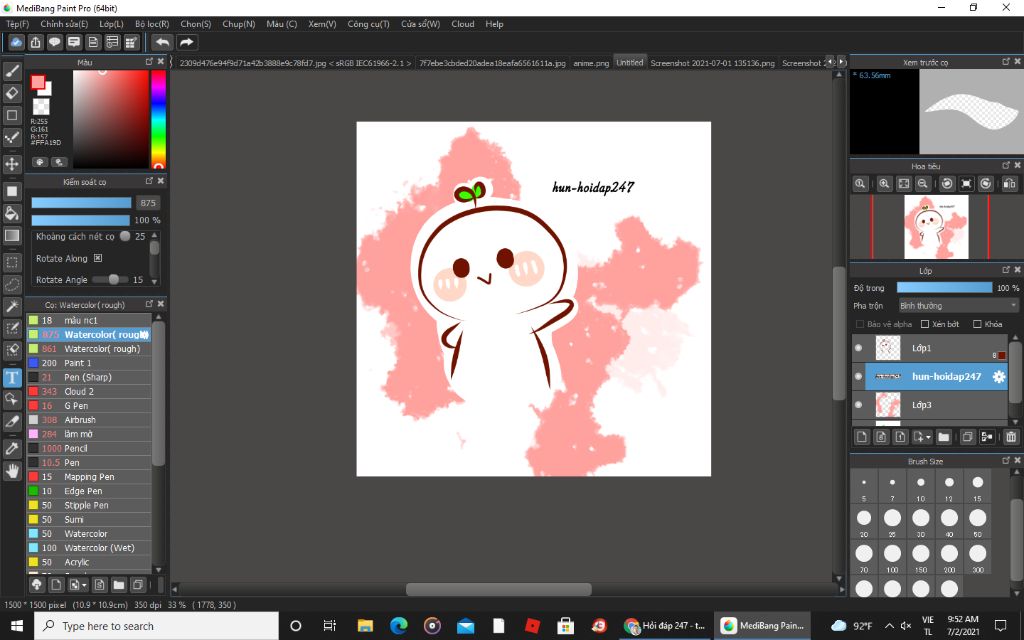Click the Windows search box

tap(156, 626)
